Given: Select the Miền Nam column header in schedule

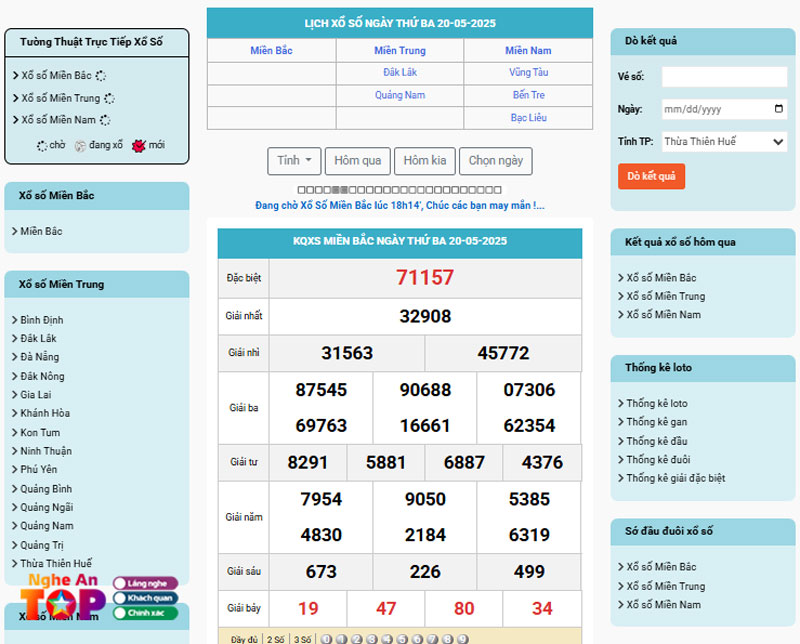Looking at the screenshot, I should [528, 51].
